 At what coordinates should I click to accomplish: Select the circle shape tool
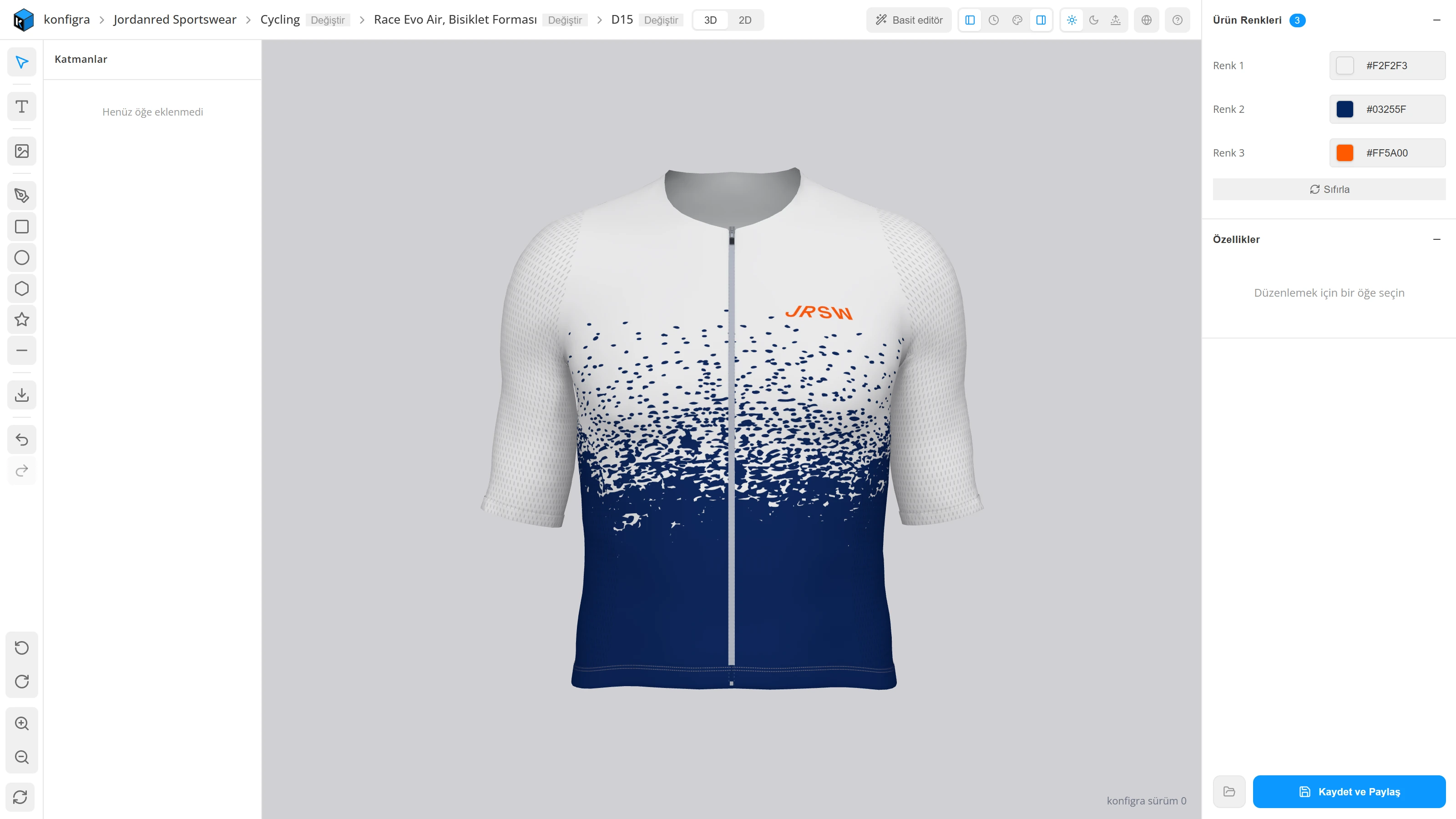(21, 258)
